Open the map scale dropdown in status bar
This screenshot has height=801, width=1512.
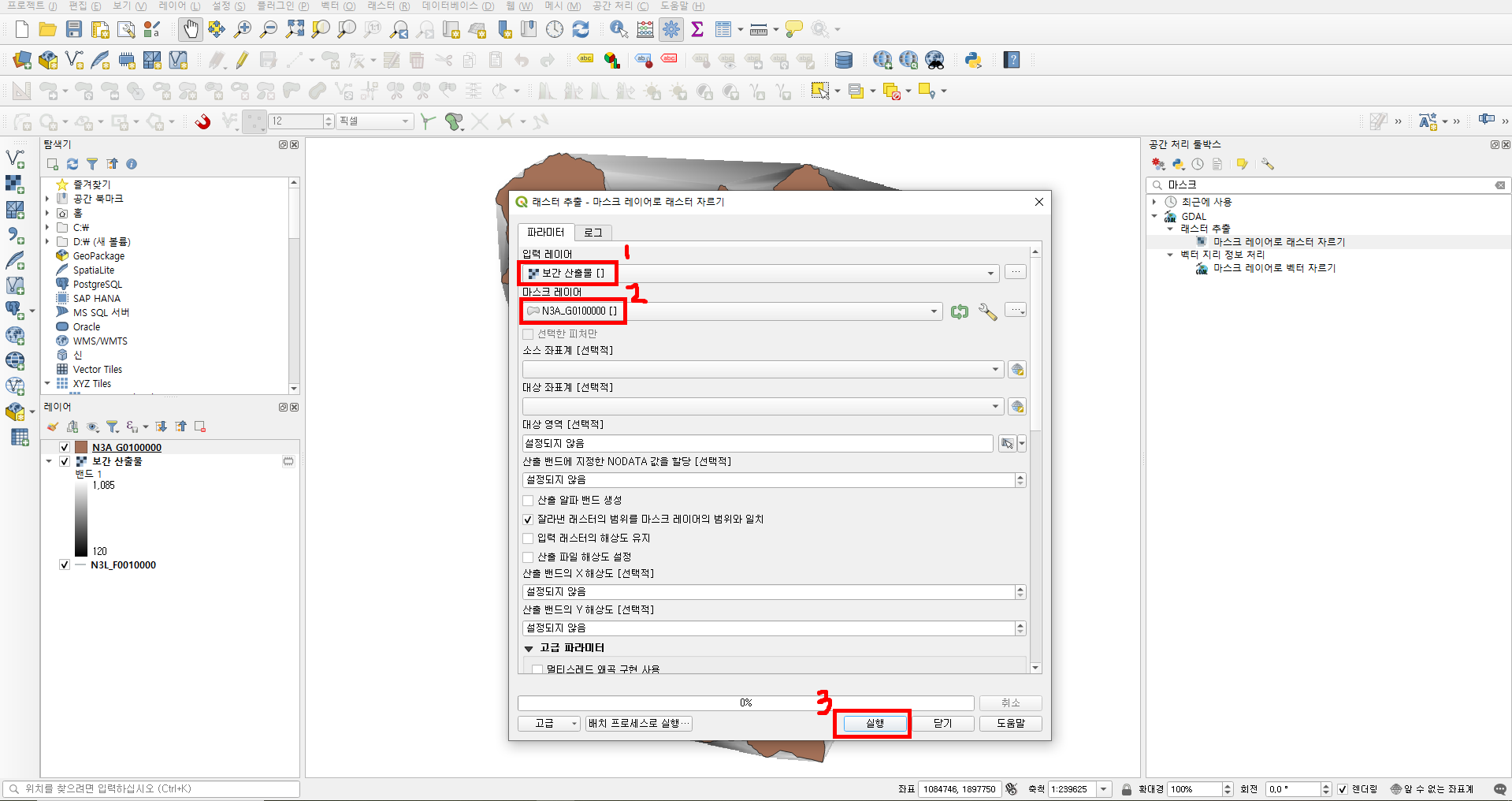pos(1104,789)
